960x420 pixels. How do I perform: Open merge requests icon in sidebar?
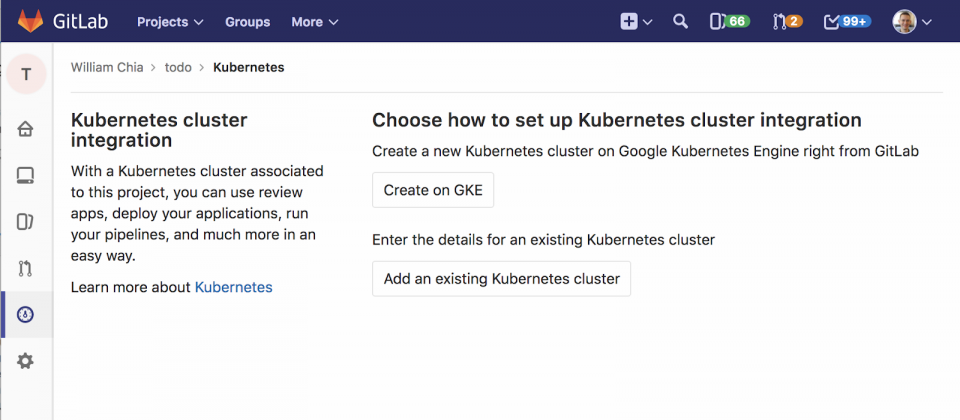pyautogui.click(x=25, y=268)
